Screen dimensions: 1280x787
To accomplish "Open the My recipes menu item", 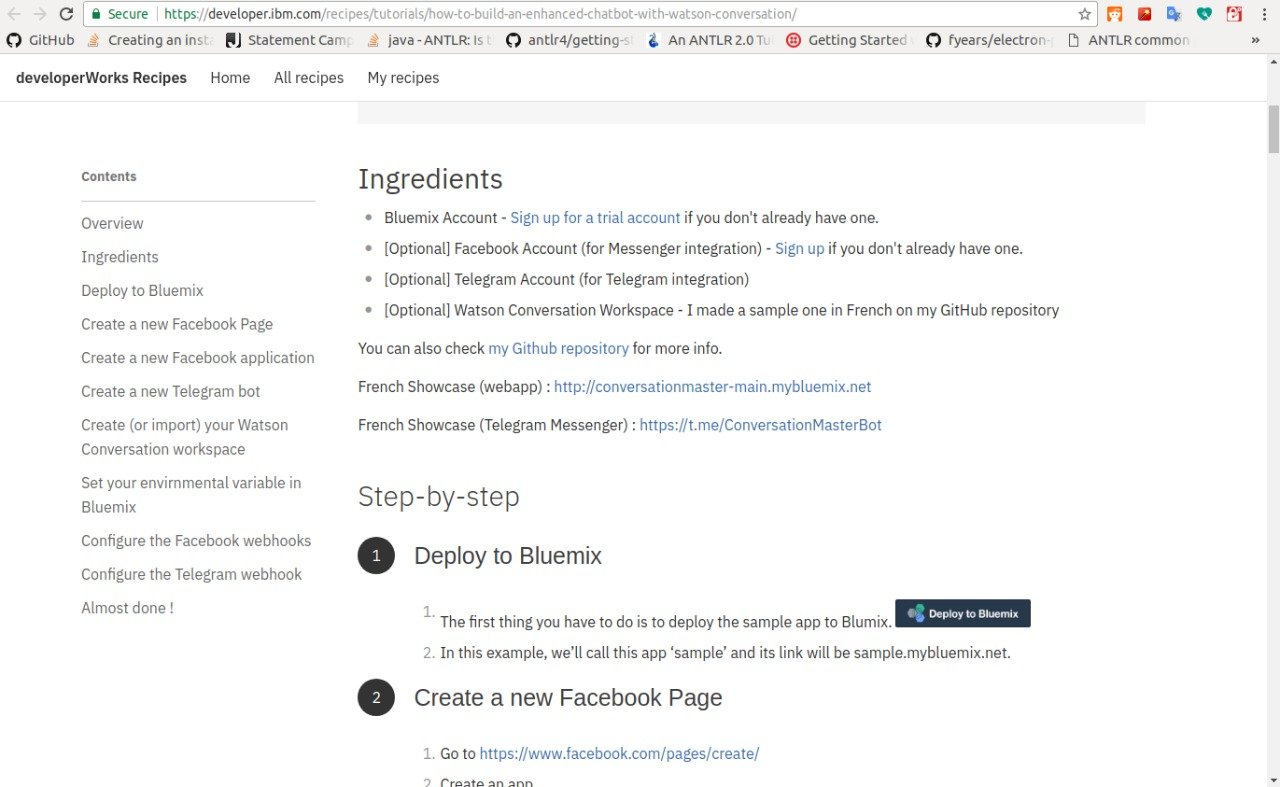I will pos(403,78).
